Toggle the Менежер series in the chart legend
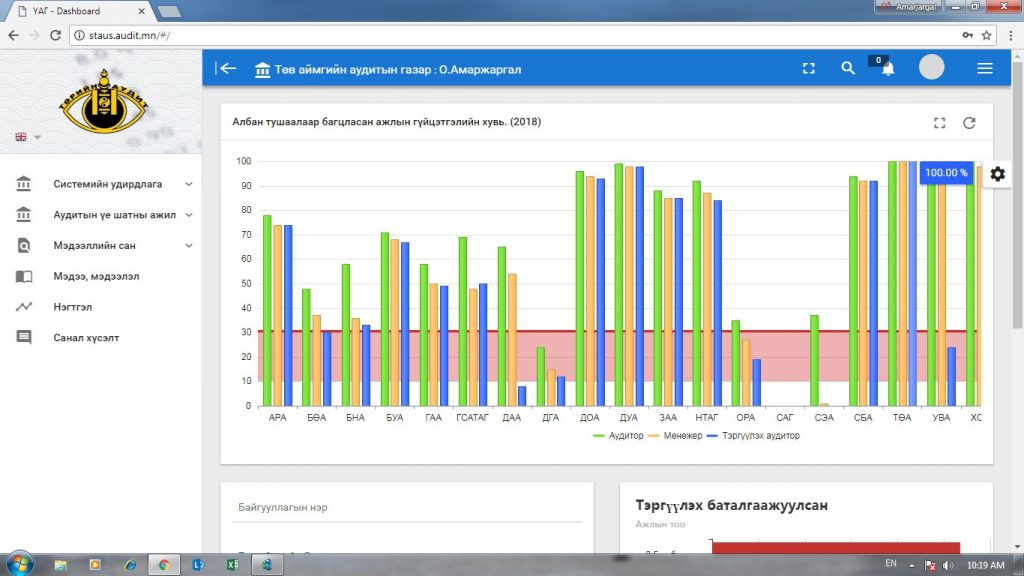Screen dimensions: 1024x576 click(675, 436)
